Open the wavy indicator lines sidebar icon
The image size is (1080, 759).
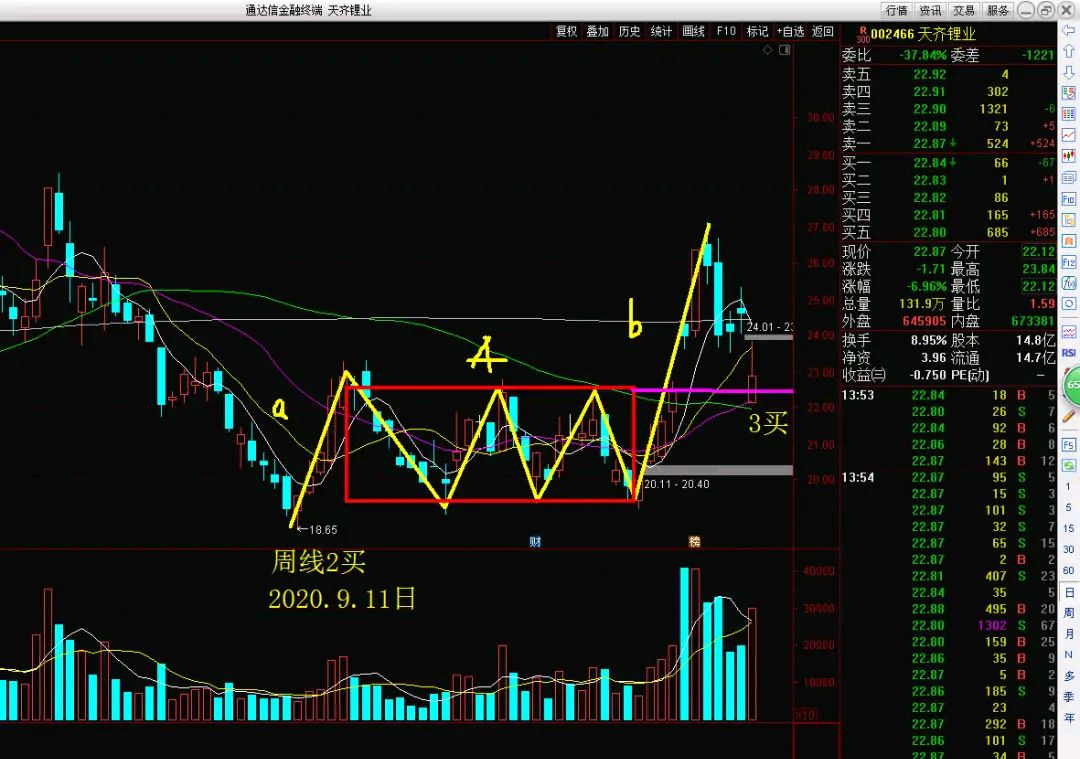tap(1069, 332)
